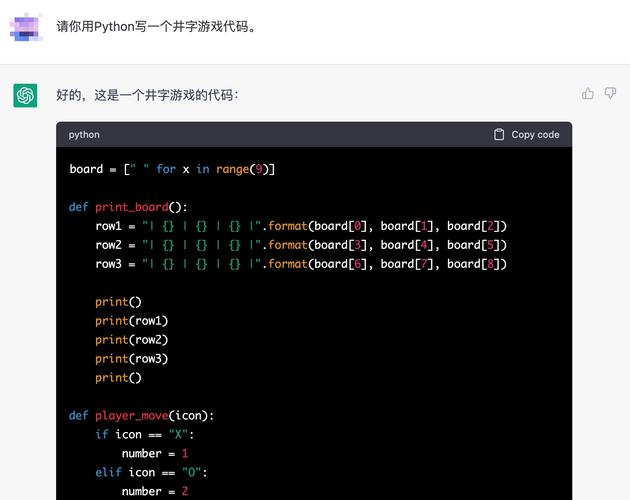
Task: Click the row1 format code line
Action: click(x=301, y=226)
